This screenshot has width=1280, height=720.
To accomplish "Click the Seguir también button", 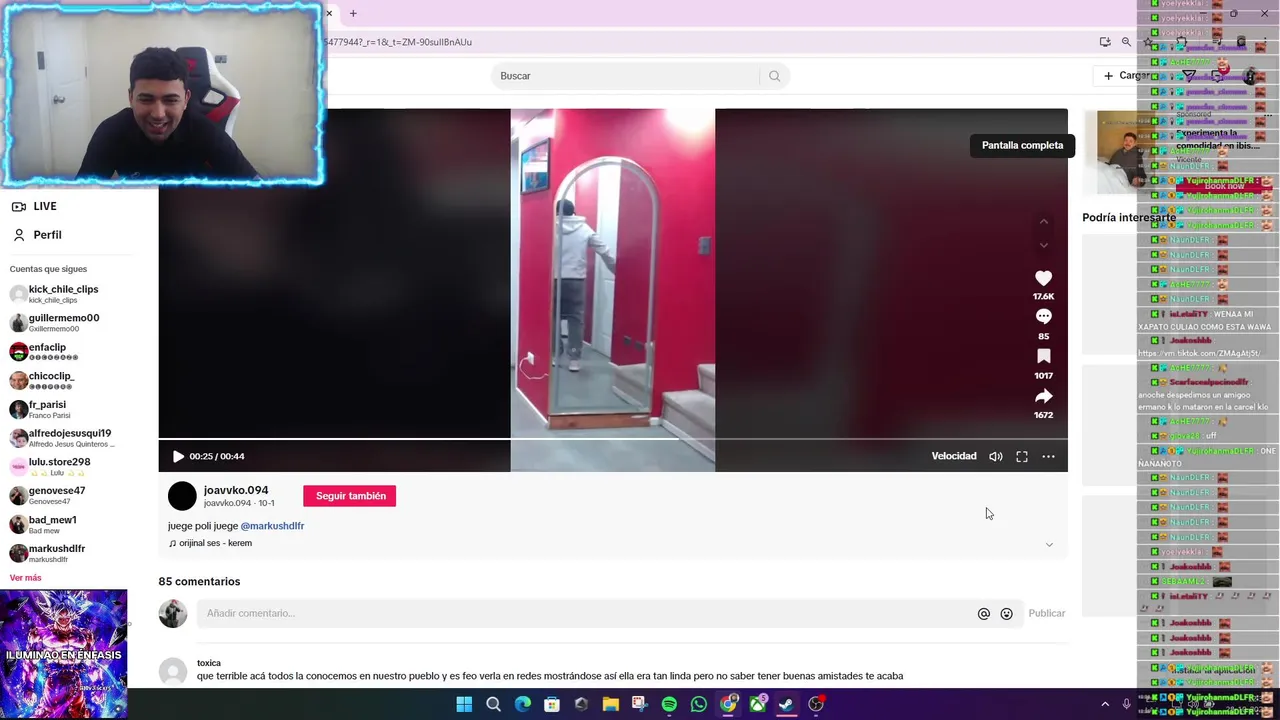I will pyautogui.click(x=350, y=496).
